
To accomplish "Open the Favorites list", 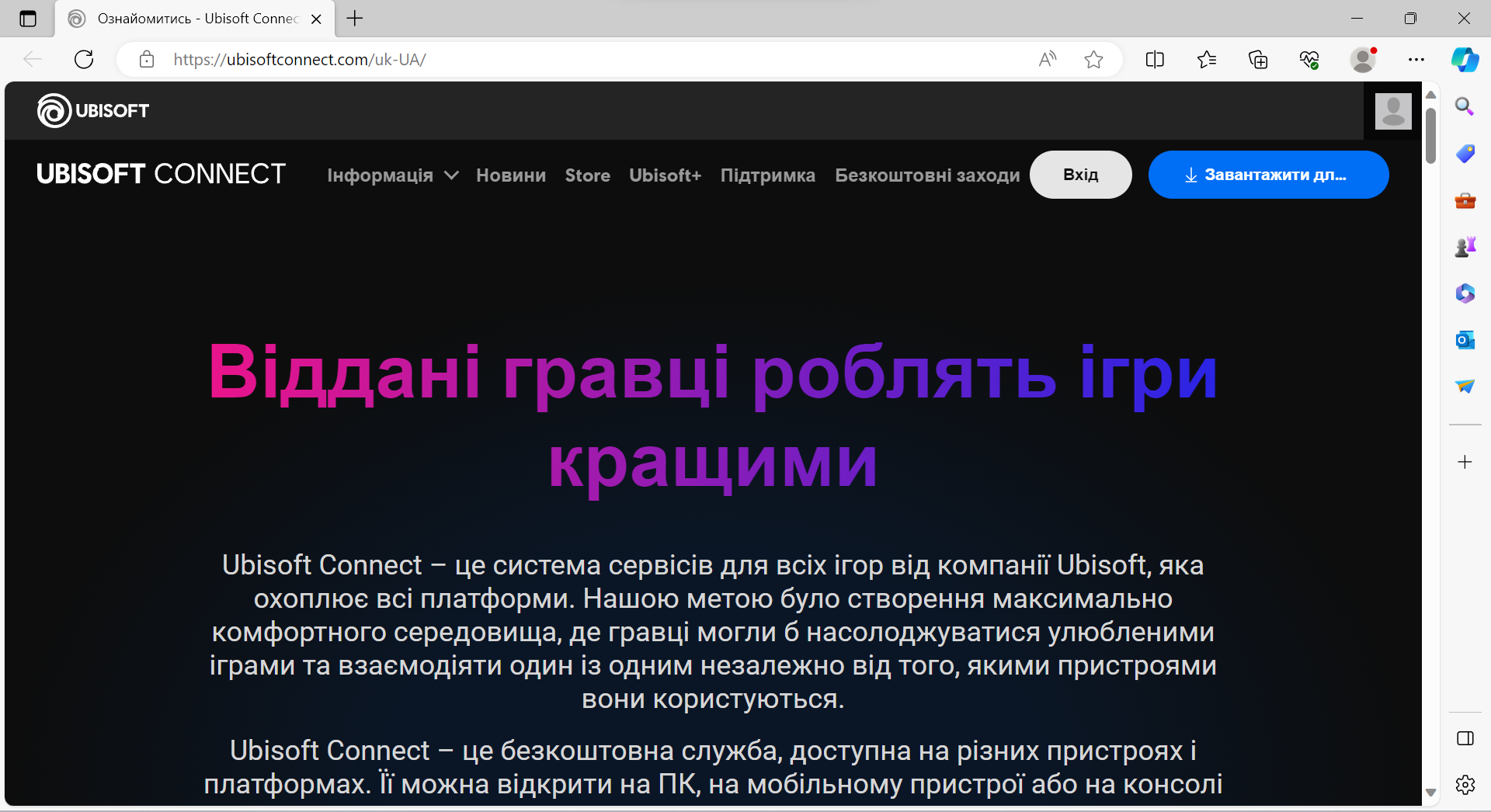I will (1207, 59).
